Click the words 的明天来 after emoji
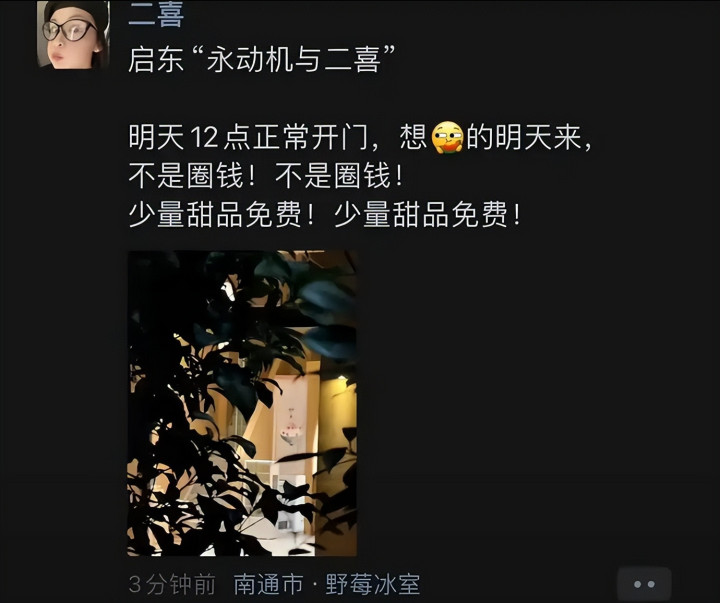Screen dimensions: 720x603 (524, 137)
